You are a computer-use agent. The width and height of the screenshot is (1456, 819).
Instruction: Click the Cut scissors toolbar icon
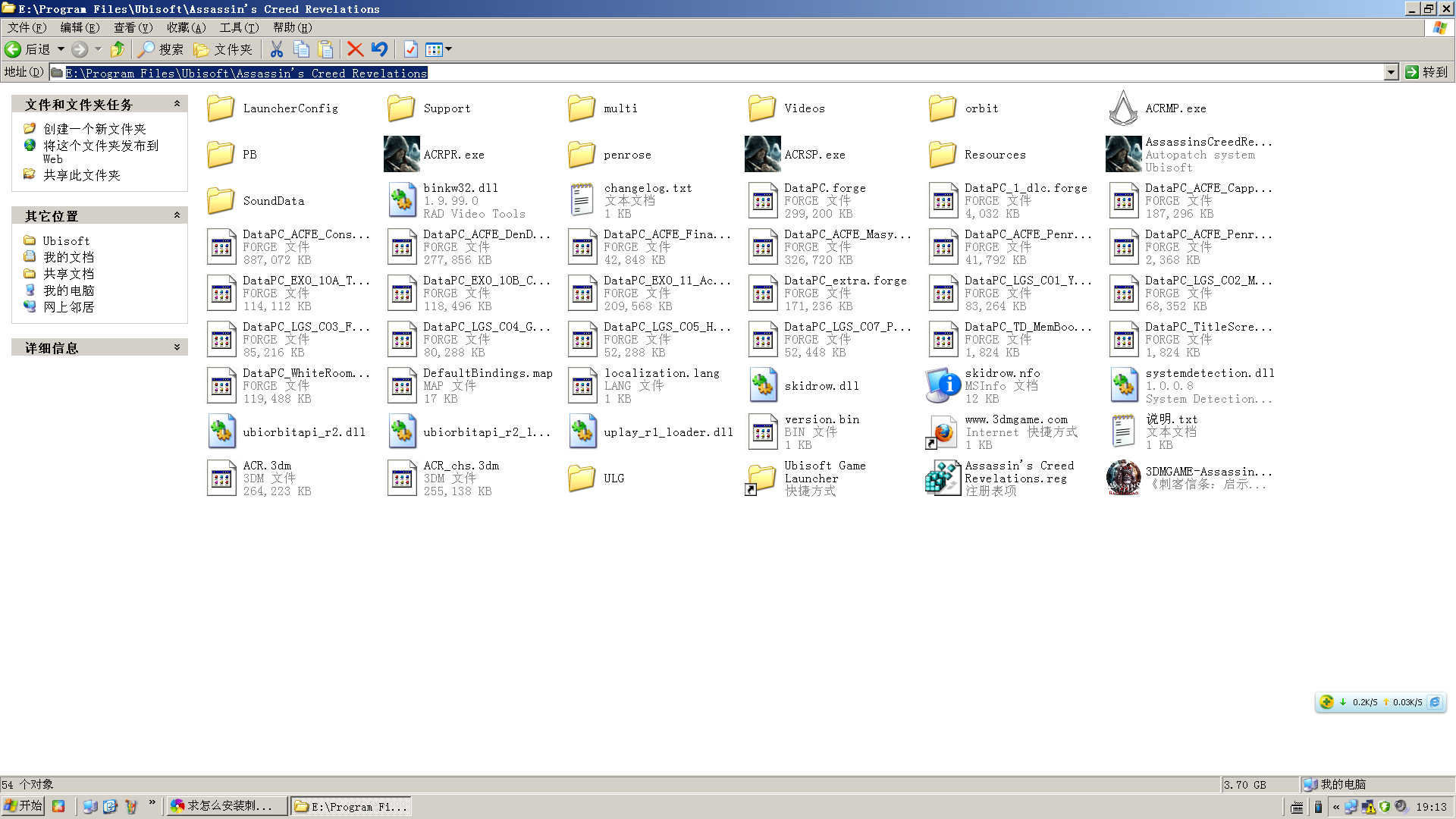point(277,49)
